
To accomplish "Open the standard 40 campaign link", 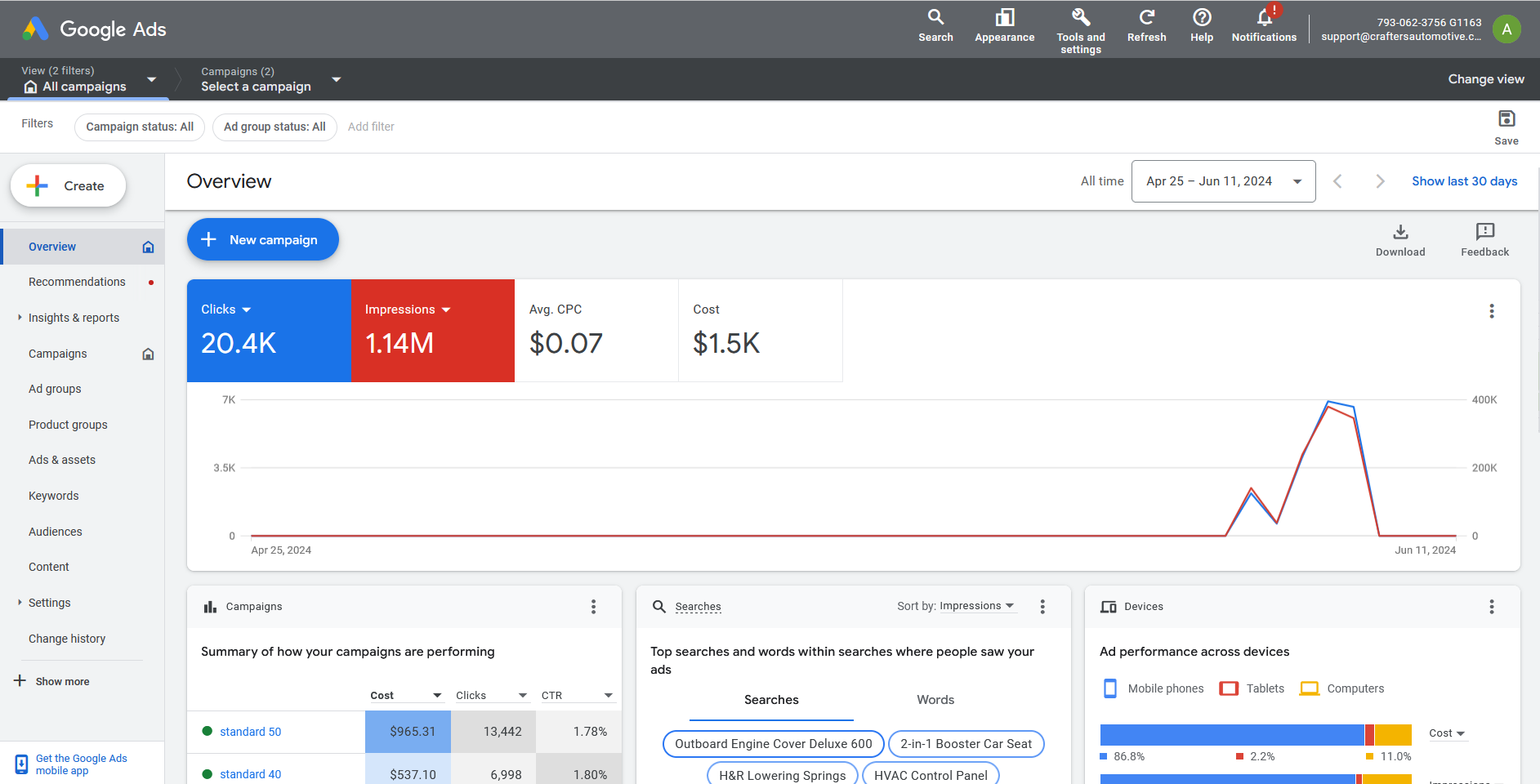I will [250, 774].
